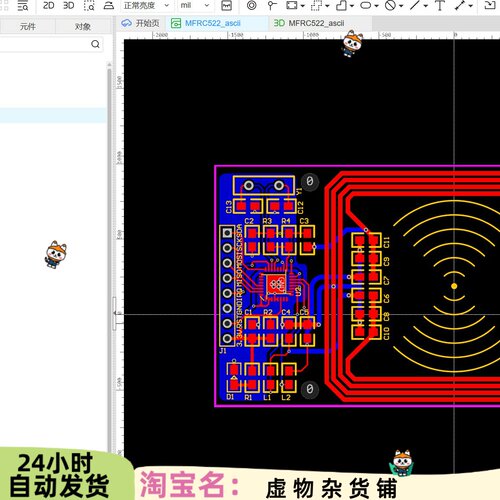Open the brightness mode dropdown
The width and height of the screenshot is (500, 500).
(x=146, y=5)
